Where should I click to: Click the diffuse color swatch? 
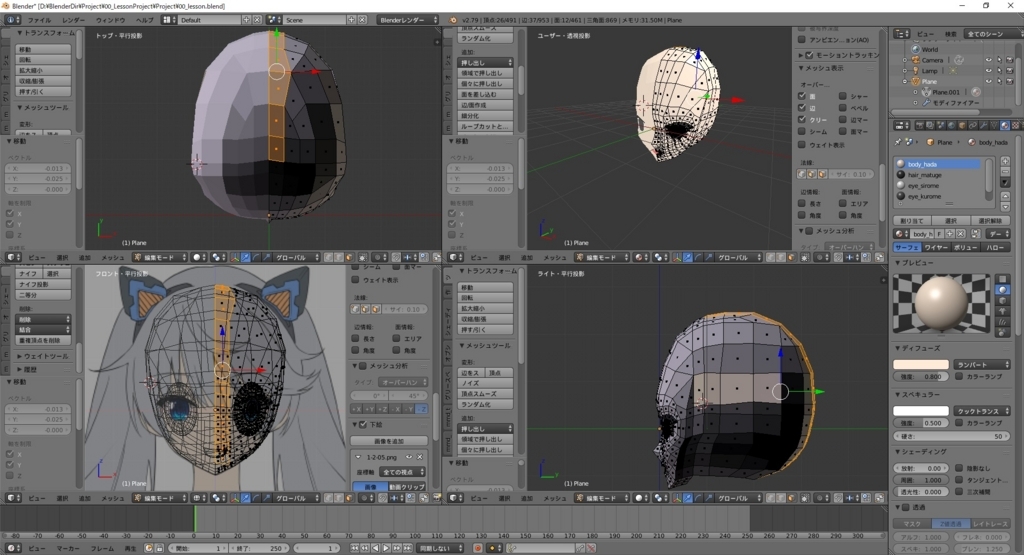click(920, 365)
